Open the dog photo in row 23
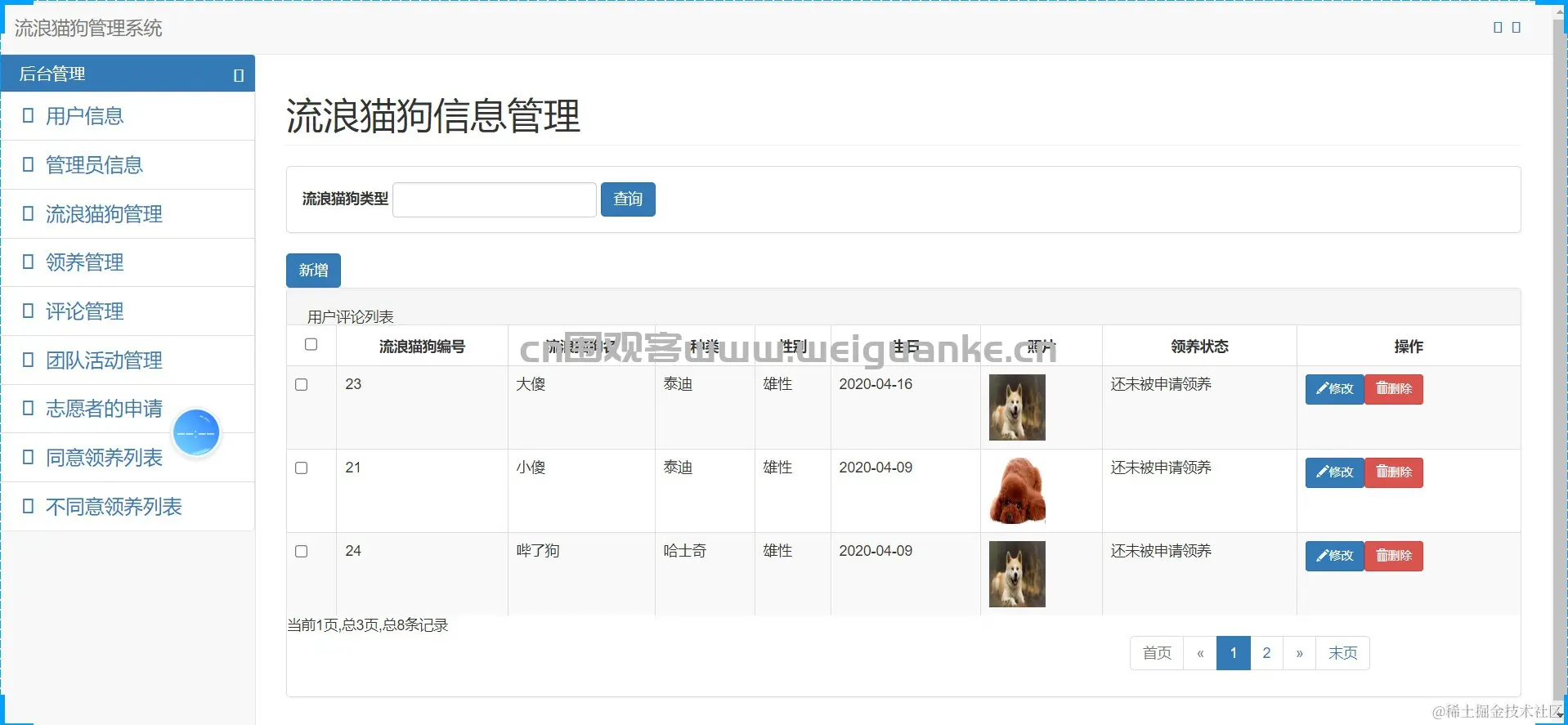 coord(1017,407)
